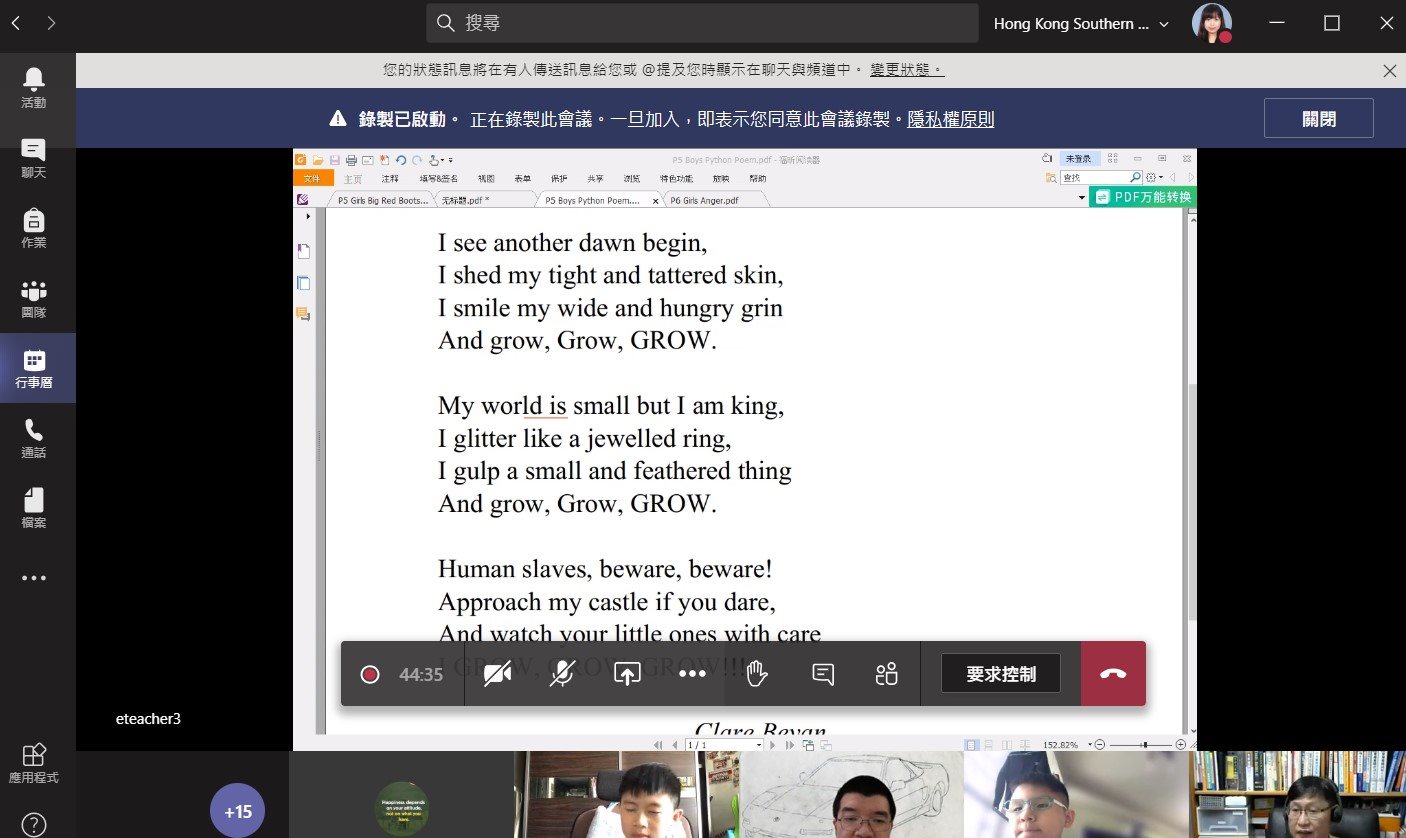
Task: Expand the hidden sidebar apps ellipsis
Action: tap(33, 578)
